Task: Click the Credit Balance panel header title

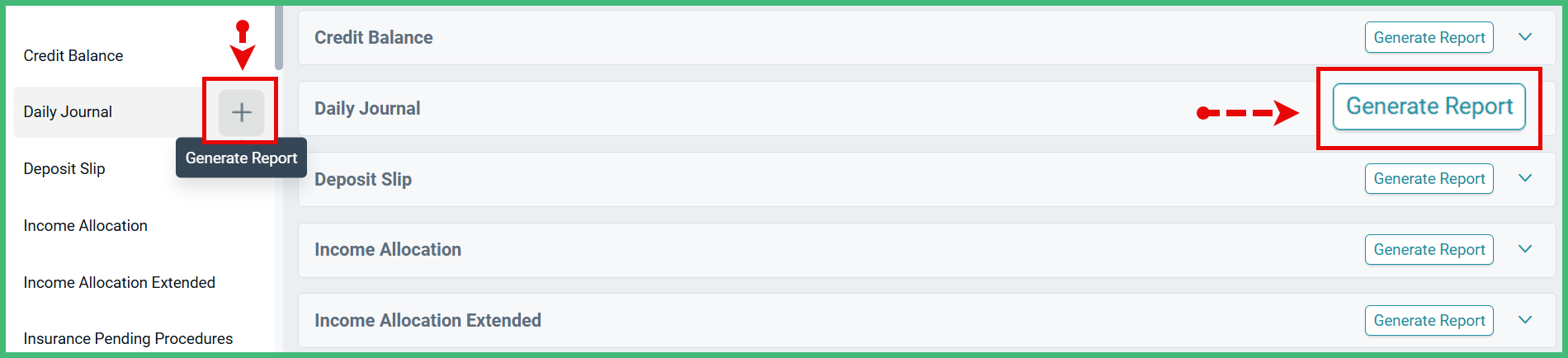Action: pos(373,37)
